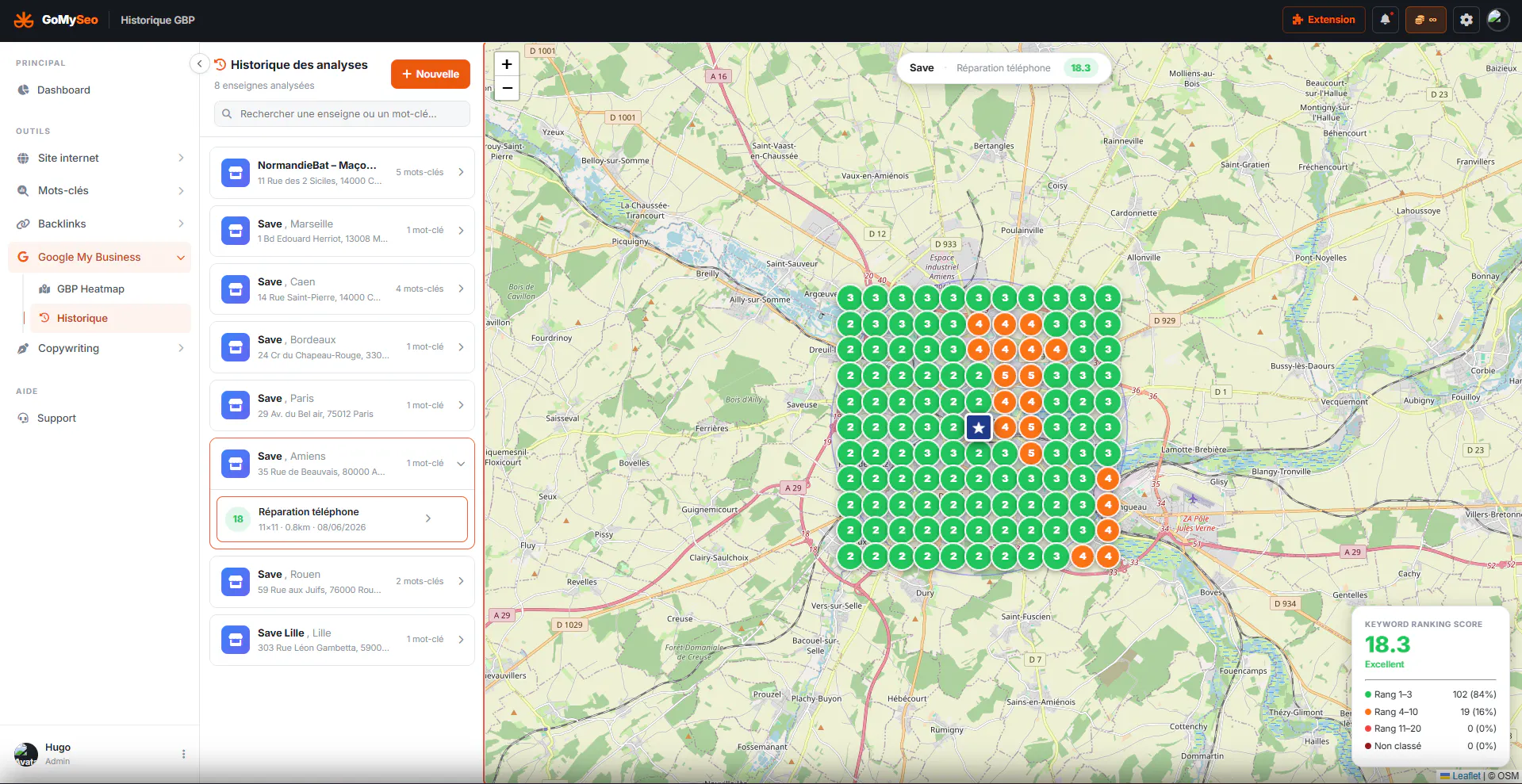The image size is (1522, 784).
Task: Expand the Backlinks submenu
Action: 181,224
